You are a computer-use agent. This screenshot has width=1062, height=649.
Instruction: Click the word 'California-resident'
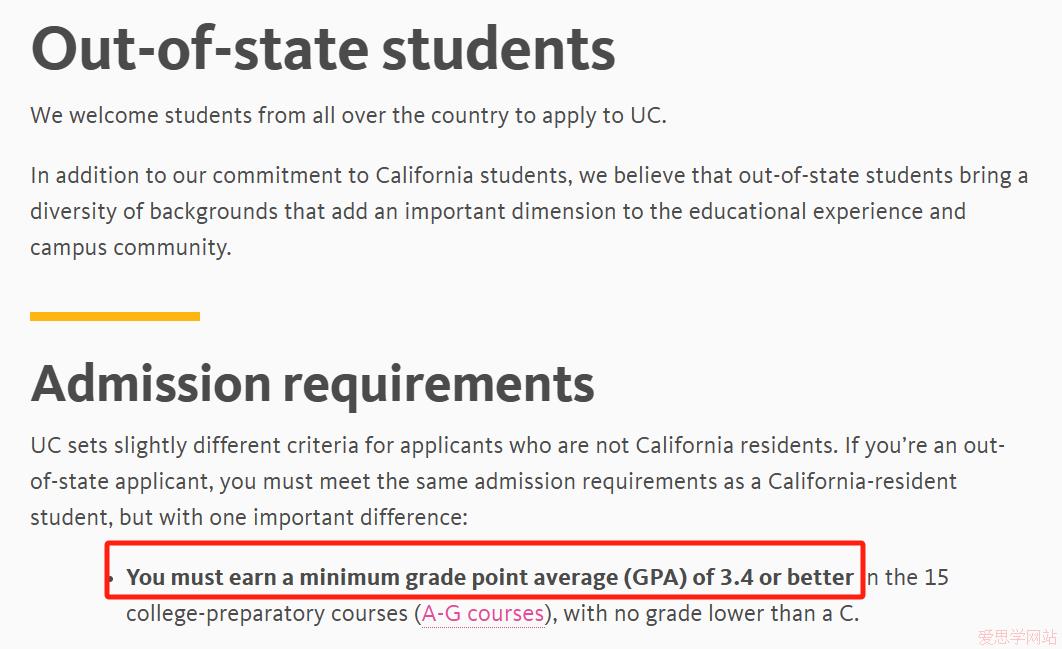[x=862, y=482]
